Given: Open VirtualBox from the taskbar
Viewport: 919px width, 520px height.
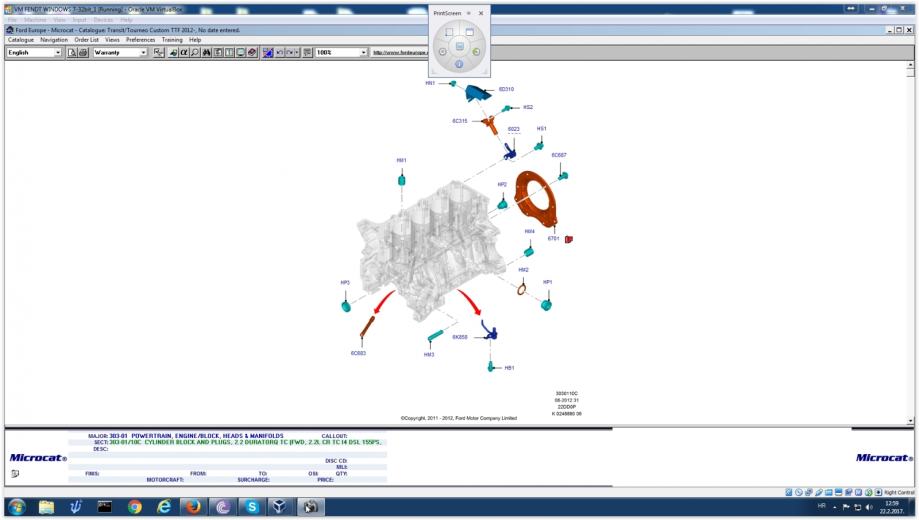Looking at the screenshot, I should 280,507.
